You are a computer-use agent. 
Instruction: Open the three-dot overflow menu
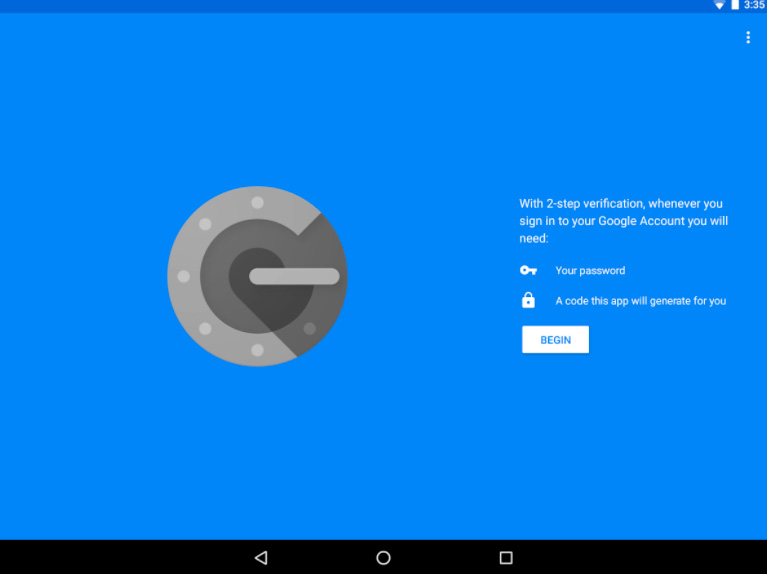747,38
